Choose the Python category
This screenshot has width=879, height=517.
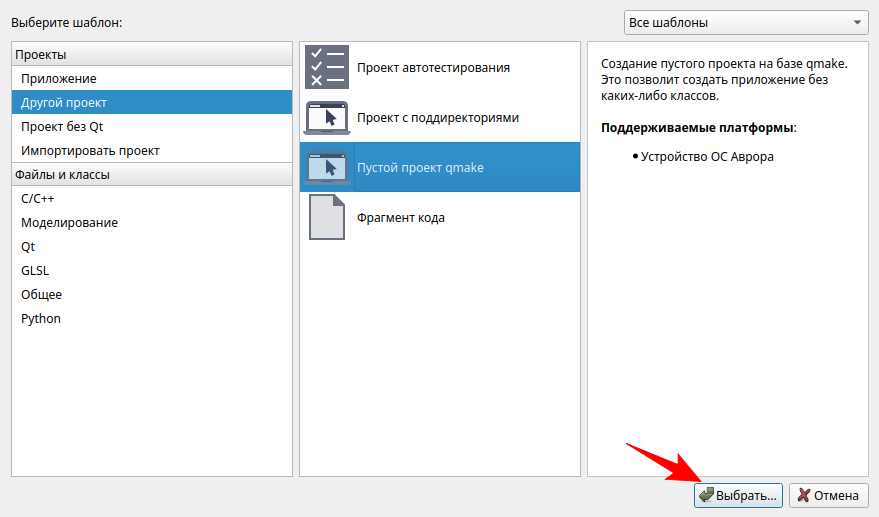pyautogui.click(x=41, y=318)
